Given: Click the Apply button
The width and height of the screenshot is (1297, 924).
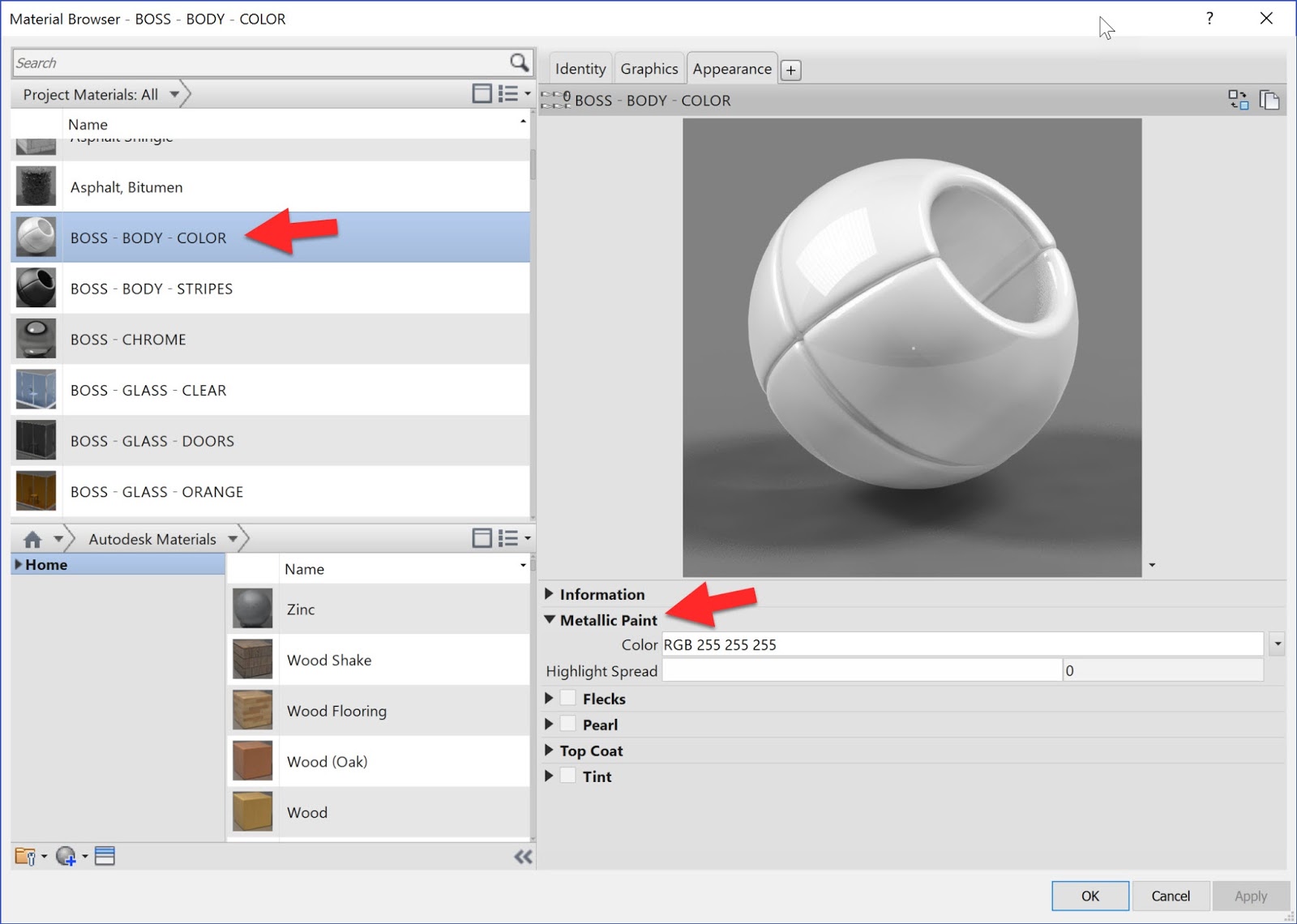Looking at the screenshot, I should 1251,896.
